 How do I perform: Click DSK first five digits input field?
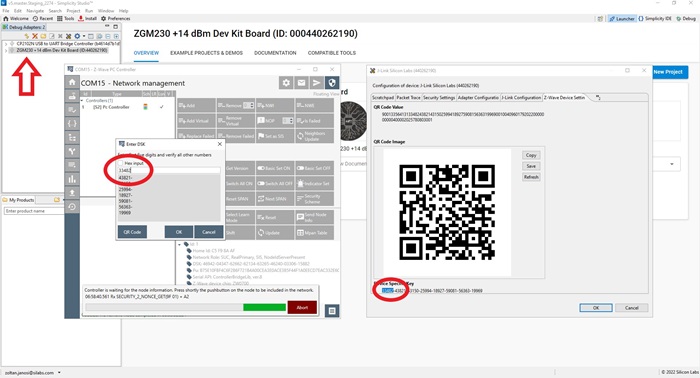click(169, 170)
